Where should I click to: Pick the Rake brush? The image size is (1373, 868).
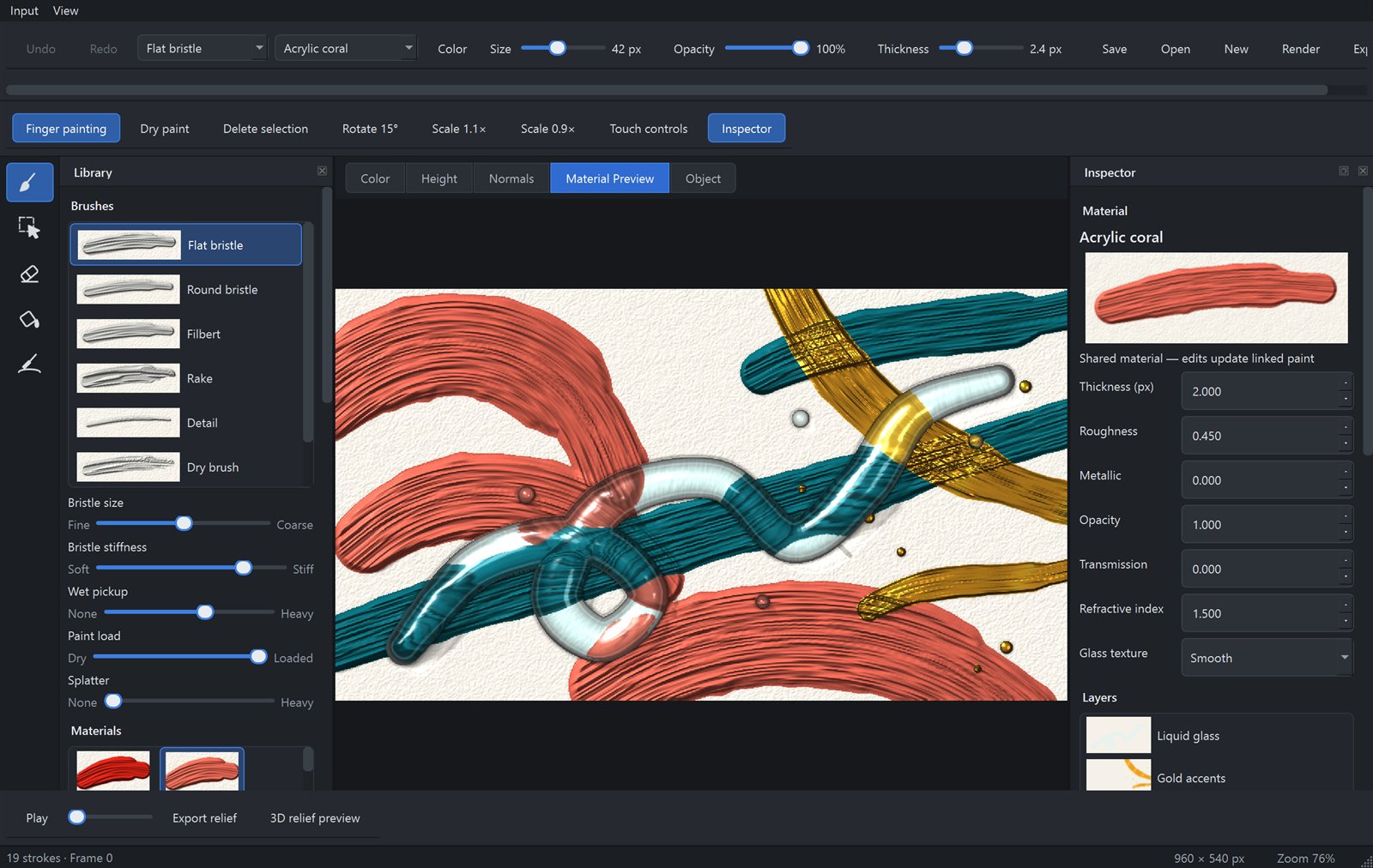click(185, 378)
